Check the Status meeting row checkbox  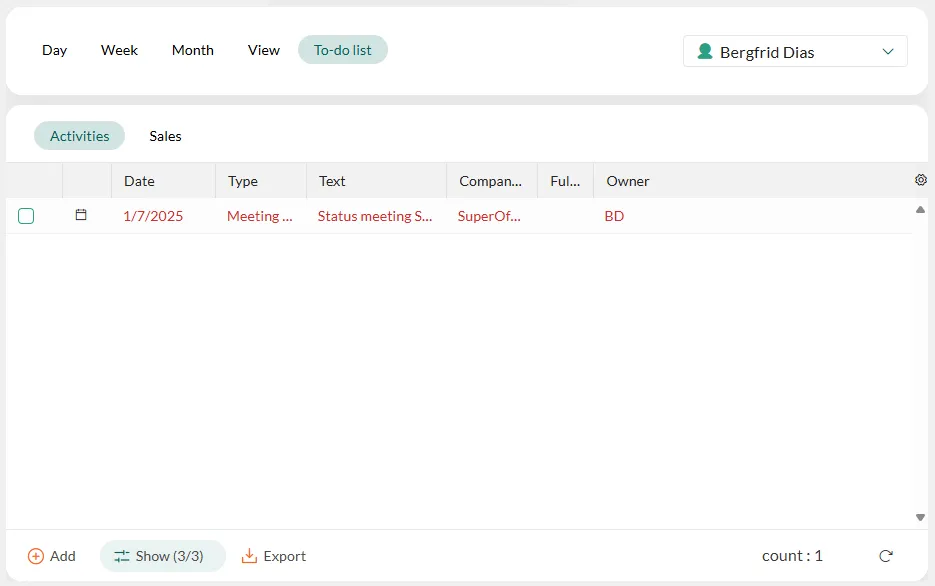(x=26, y=216)
